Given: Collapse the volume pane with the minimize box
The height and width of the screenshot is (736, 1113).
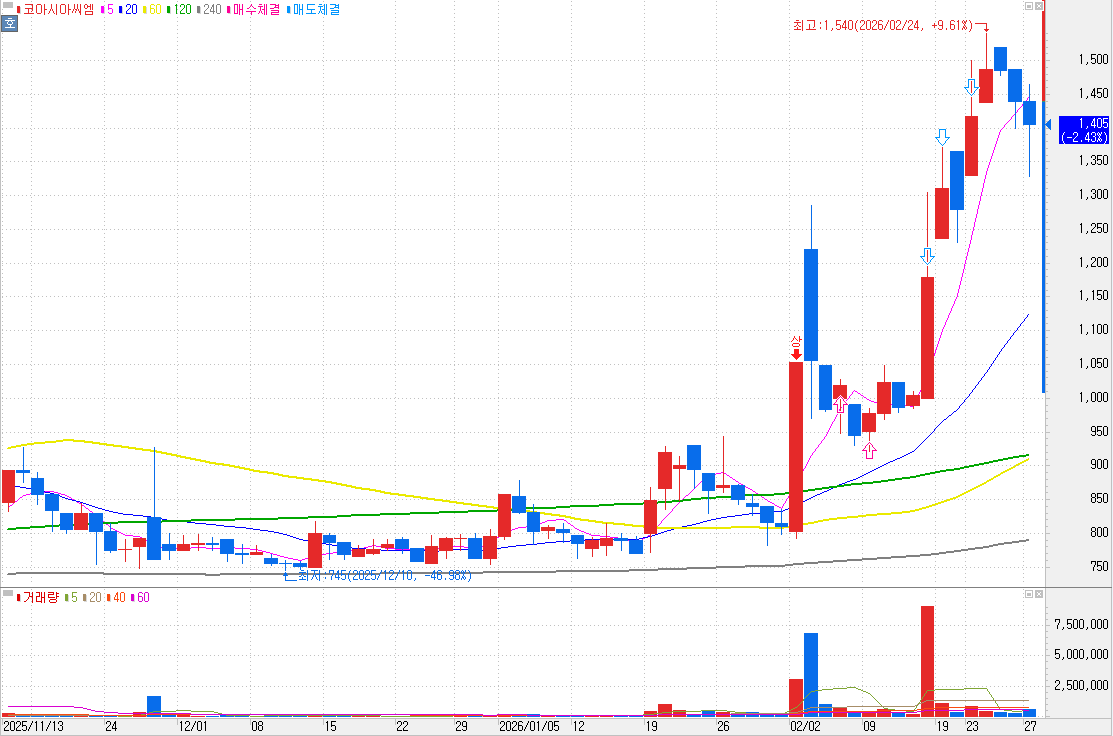Looking at the screenshot, I should (1027, 595).
